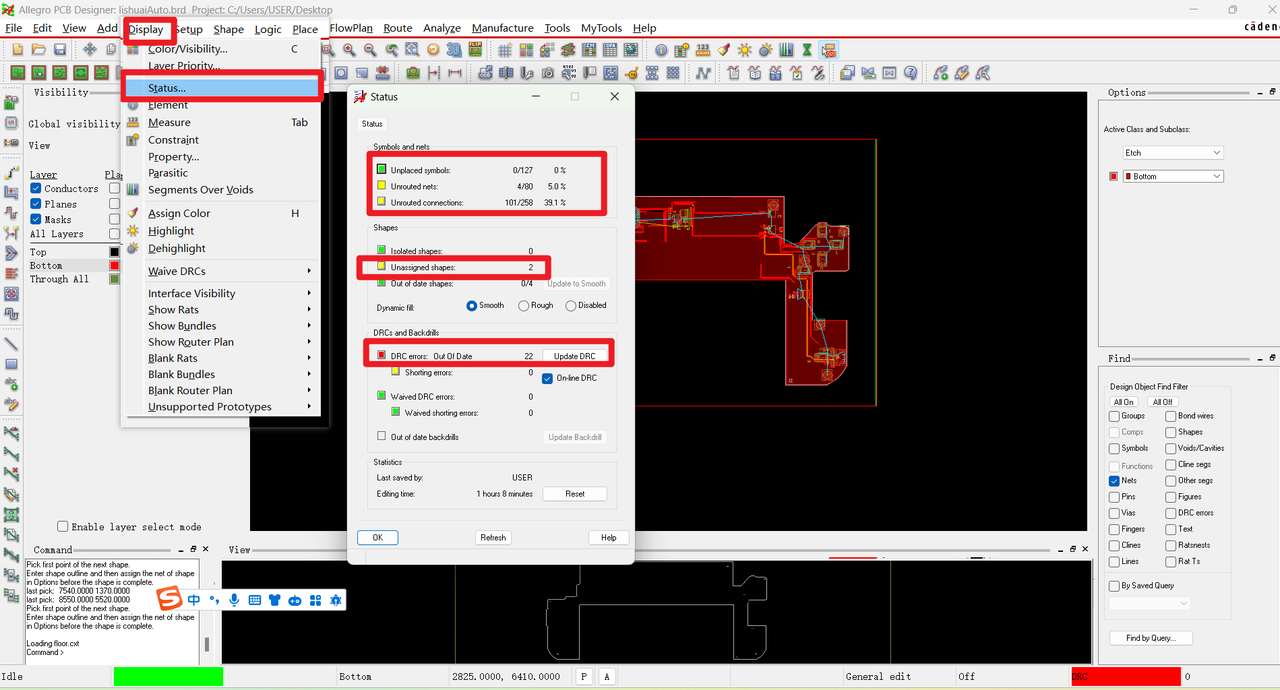Click the Assign Color paintbrush toolbar icon
This screenshot has width=1280, height=690.
pos(723,49)
